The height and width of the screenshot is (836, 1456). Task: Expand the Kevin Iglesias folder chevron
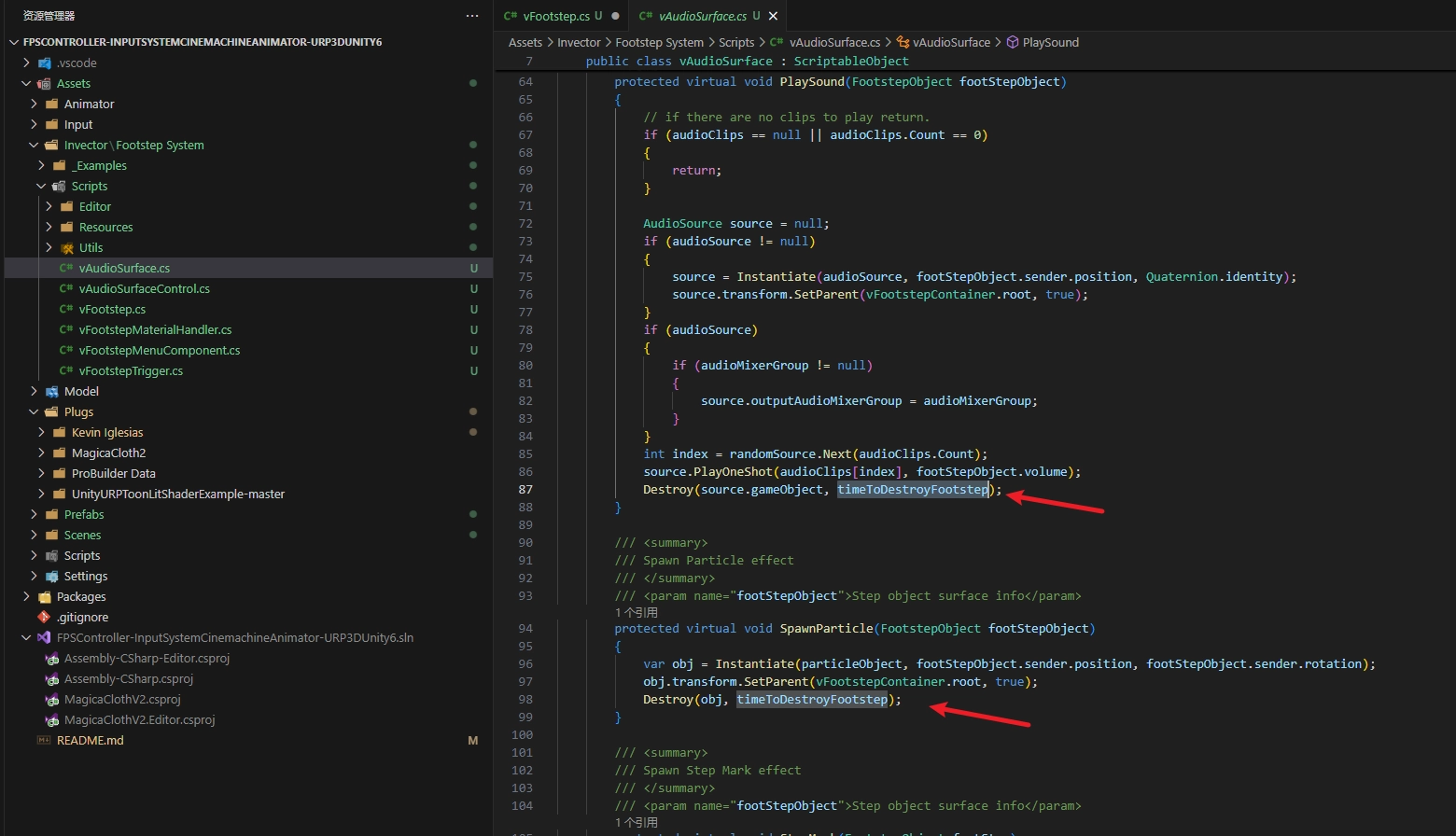[x=41, y=432]
